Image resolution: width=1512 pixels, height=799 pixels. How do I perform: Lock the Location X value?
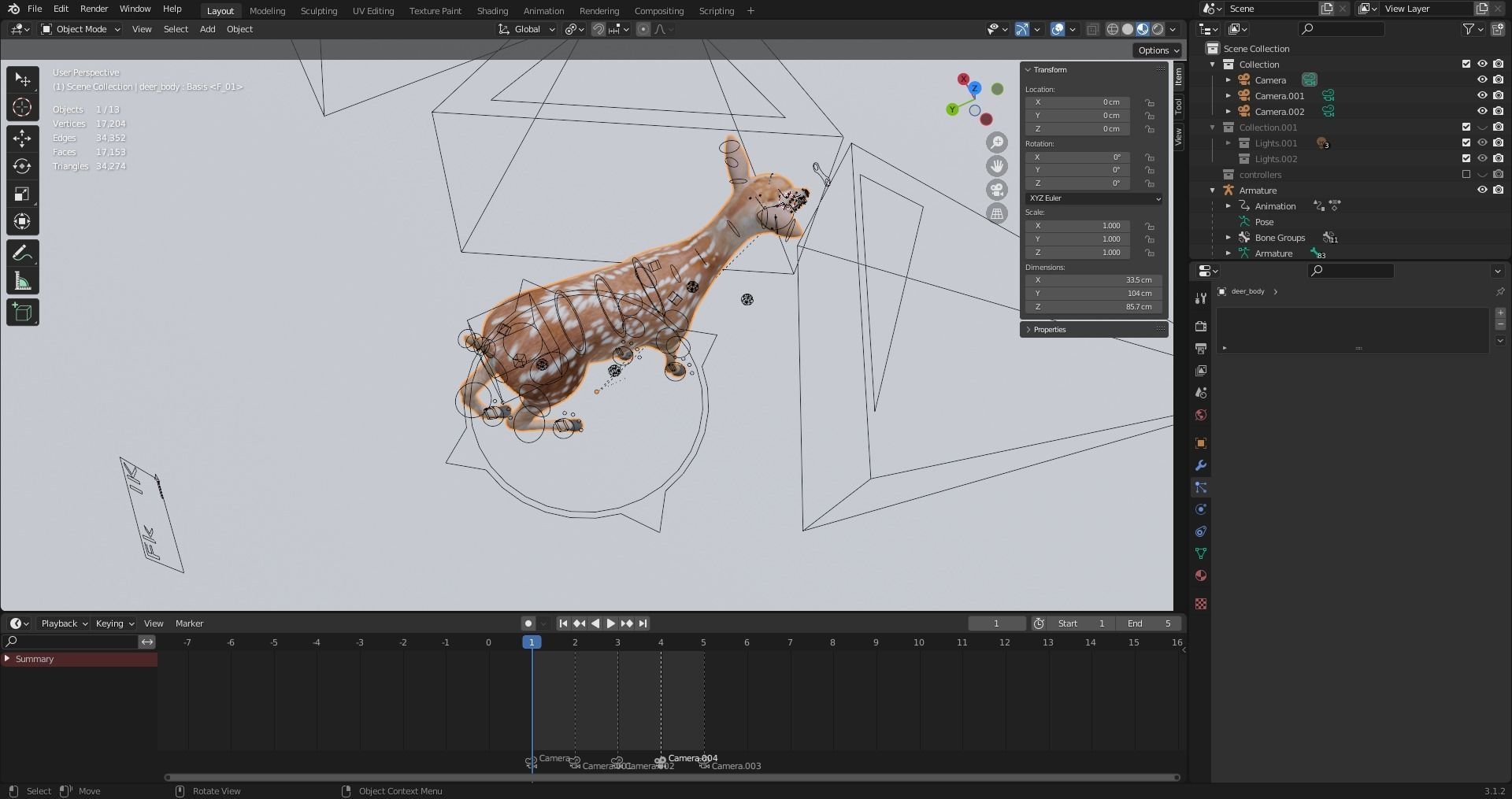(1150, 102)
